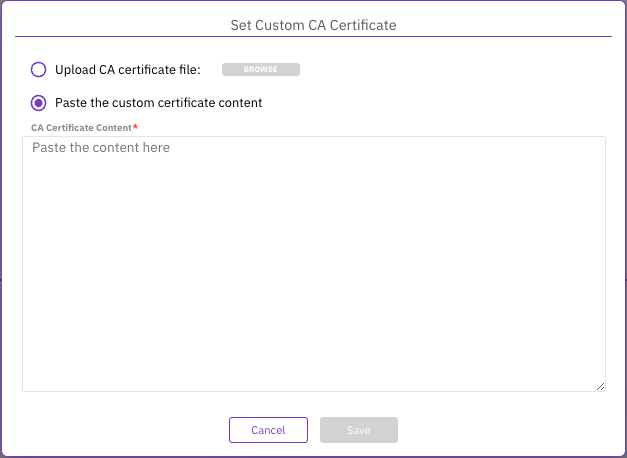The image size is (627, 458).
Task: Click the BROWSE file button
Action: coord(260,70)
